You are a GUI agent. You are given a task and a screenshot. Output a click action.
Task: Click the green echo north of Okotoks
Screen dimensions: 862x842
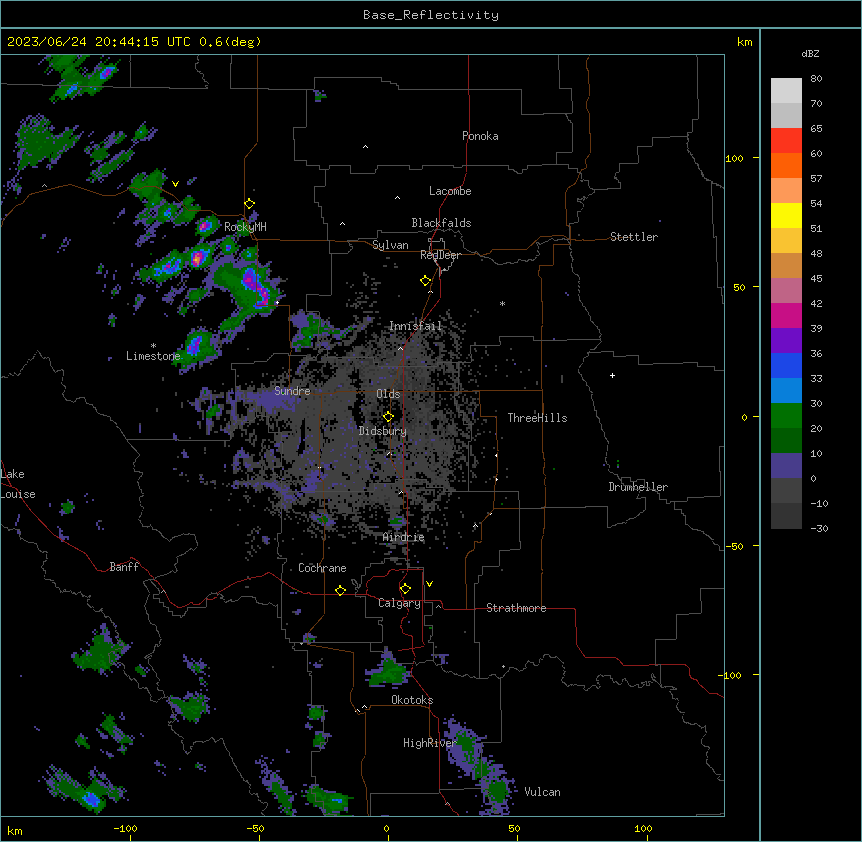(x=389, y=672)
